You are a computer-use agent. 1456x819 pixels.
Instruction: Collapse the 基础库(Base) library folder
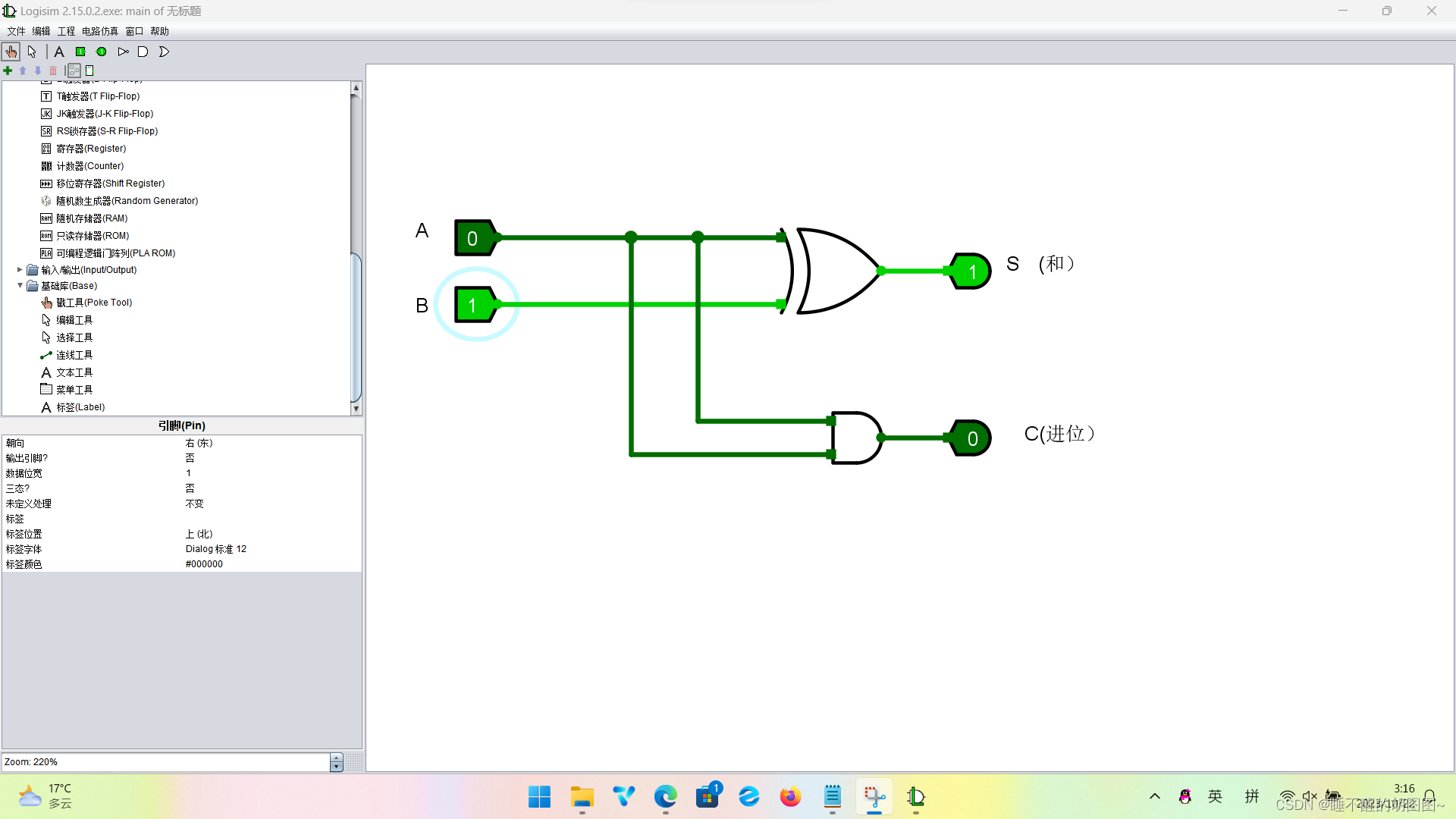pos(20,286)
